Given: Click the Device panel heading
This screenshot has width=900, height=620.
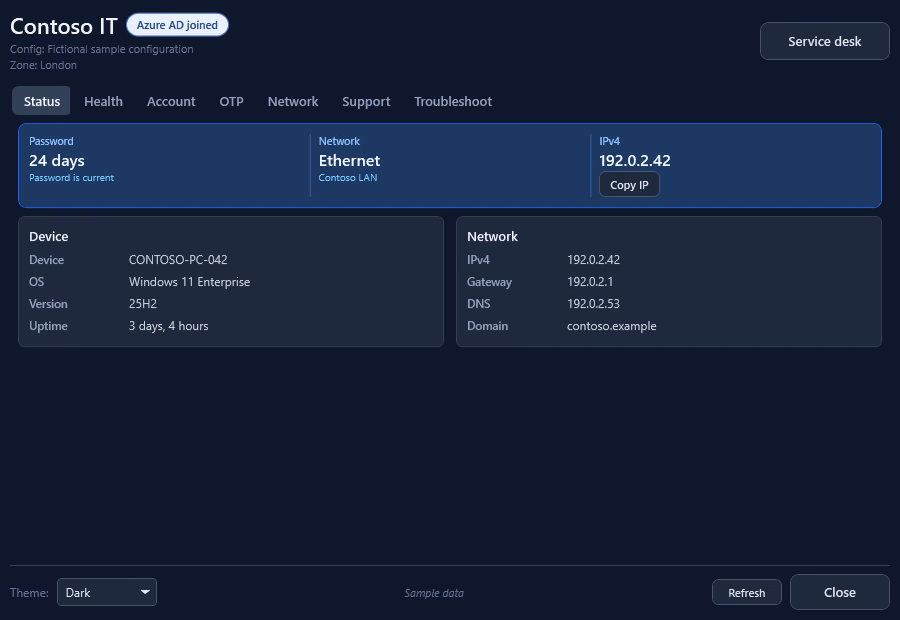Looking at the screenshot, I should coord(49,237).
